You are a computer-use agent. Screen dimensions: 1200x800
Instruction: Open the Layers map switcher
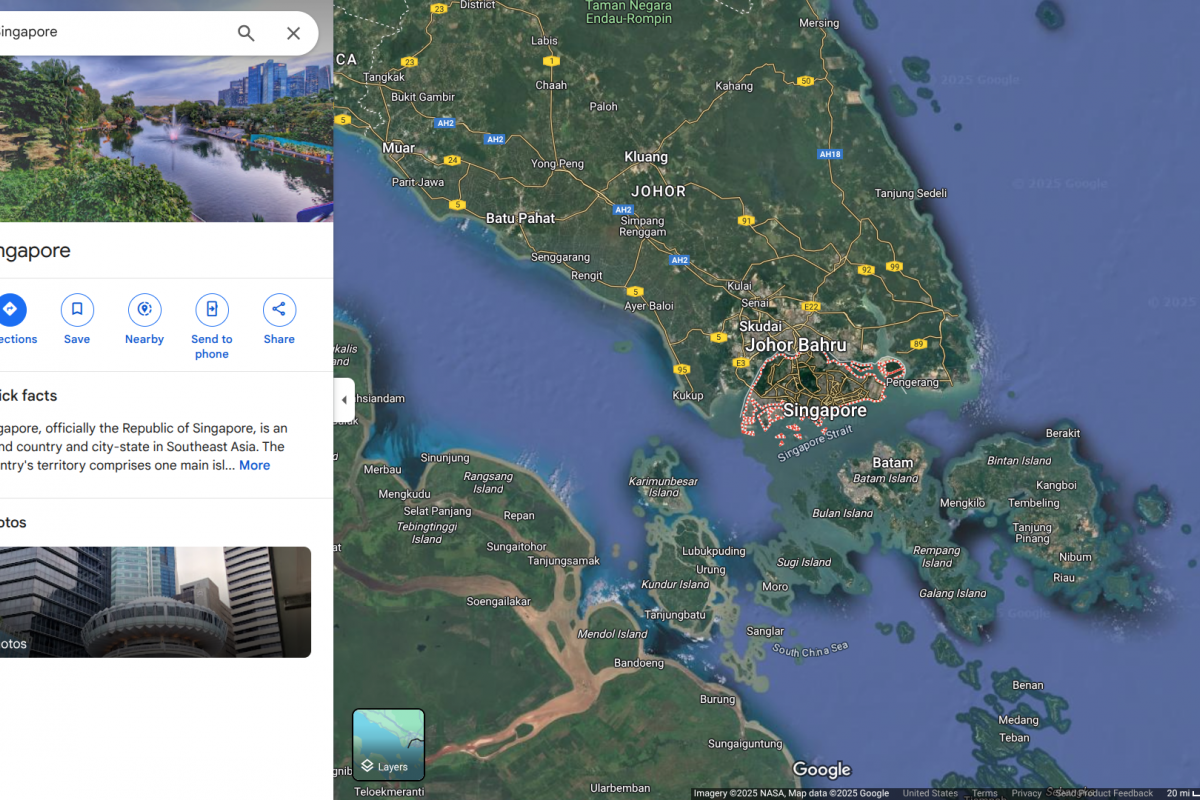point(389,745)
